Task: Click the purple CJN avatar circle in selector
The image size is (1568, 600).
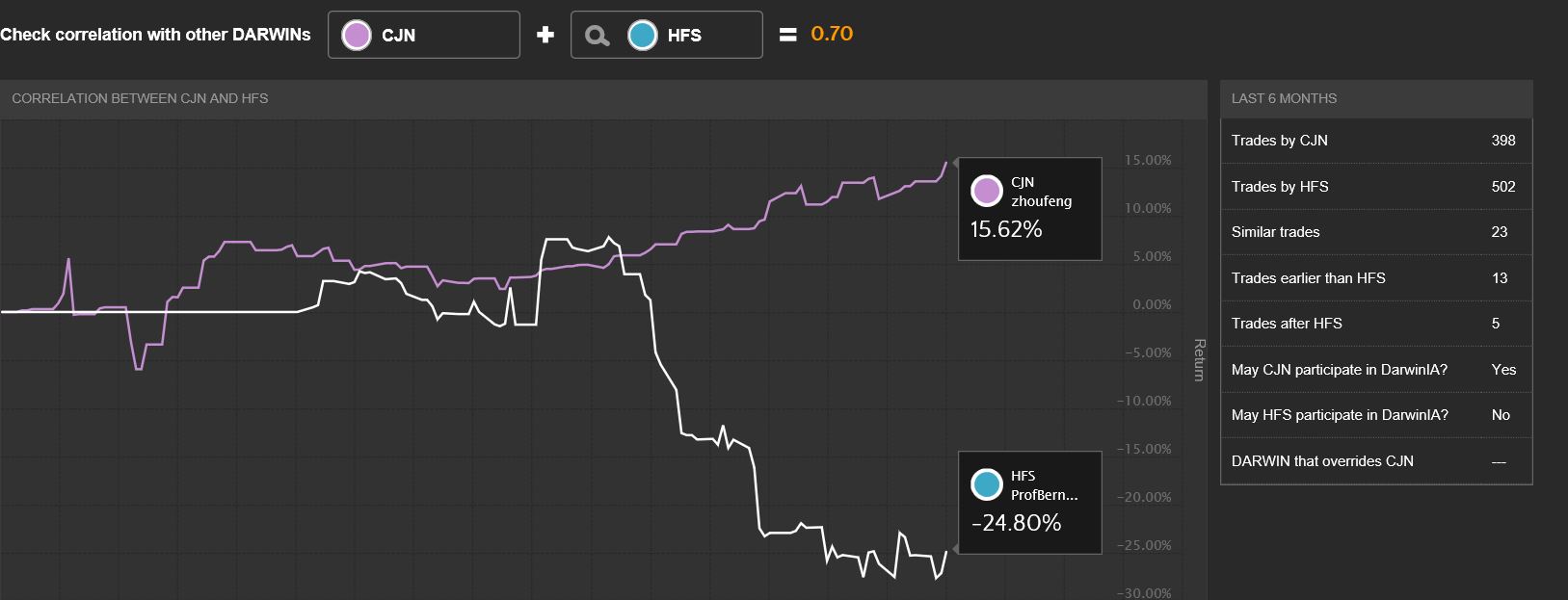Action: pyautogui.click(x=357, y=36)
